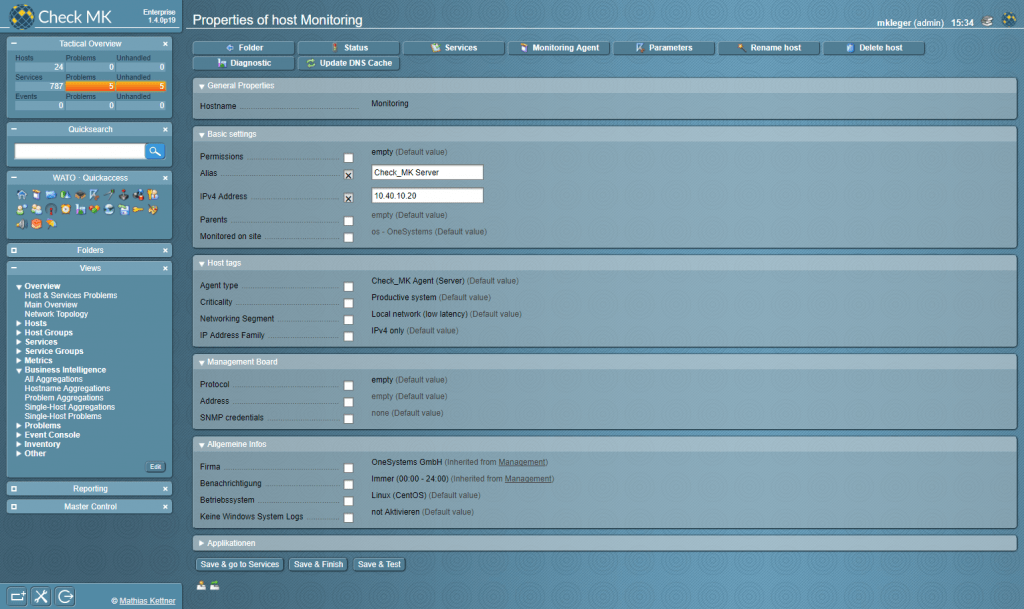Tick the Keine Windows System Logs checkbox

point(348,518)
